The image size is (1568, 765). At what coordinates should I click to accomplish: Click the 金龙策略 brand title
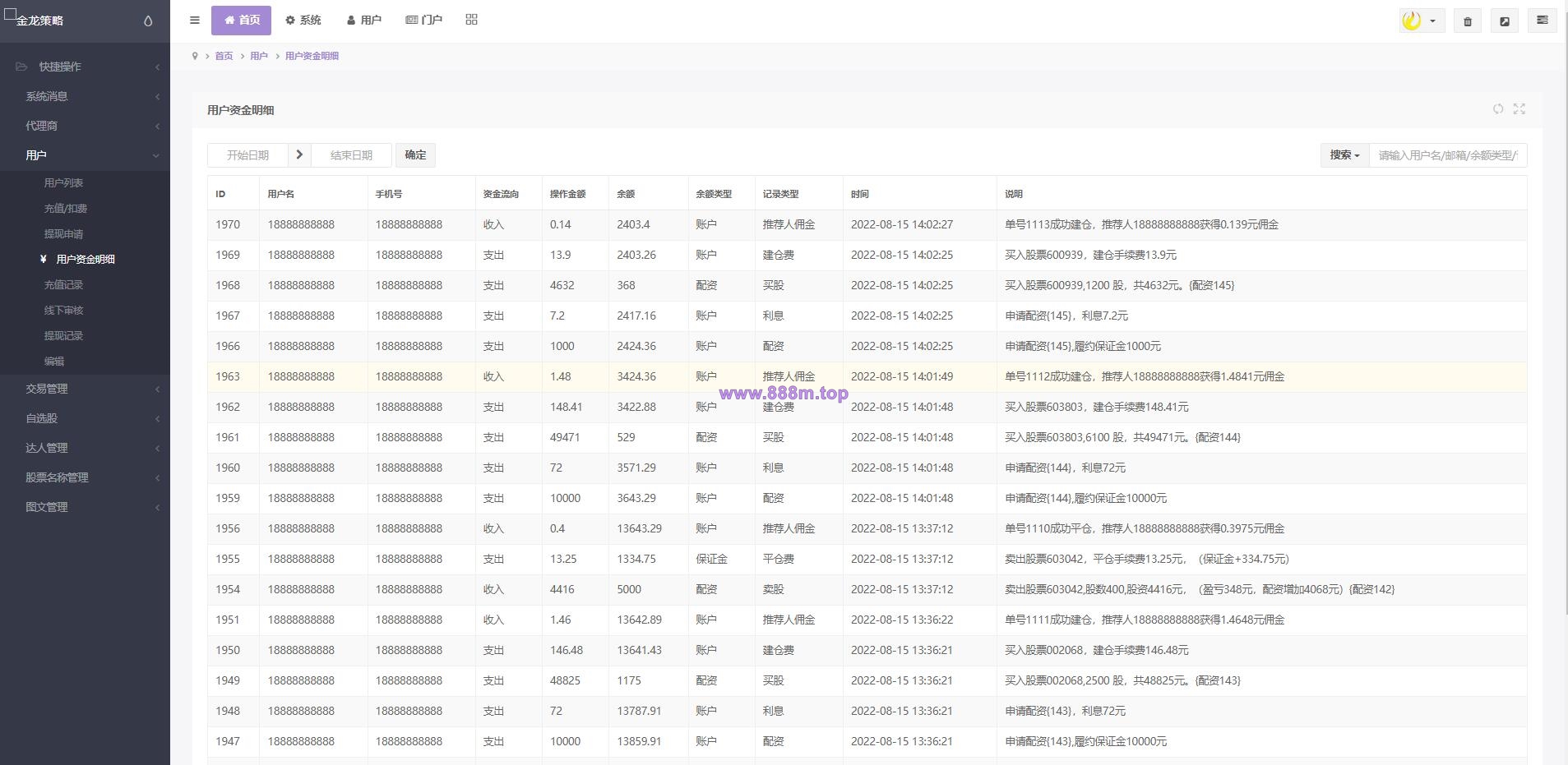pyautogui.click(x=39, y=21)
